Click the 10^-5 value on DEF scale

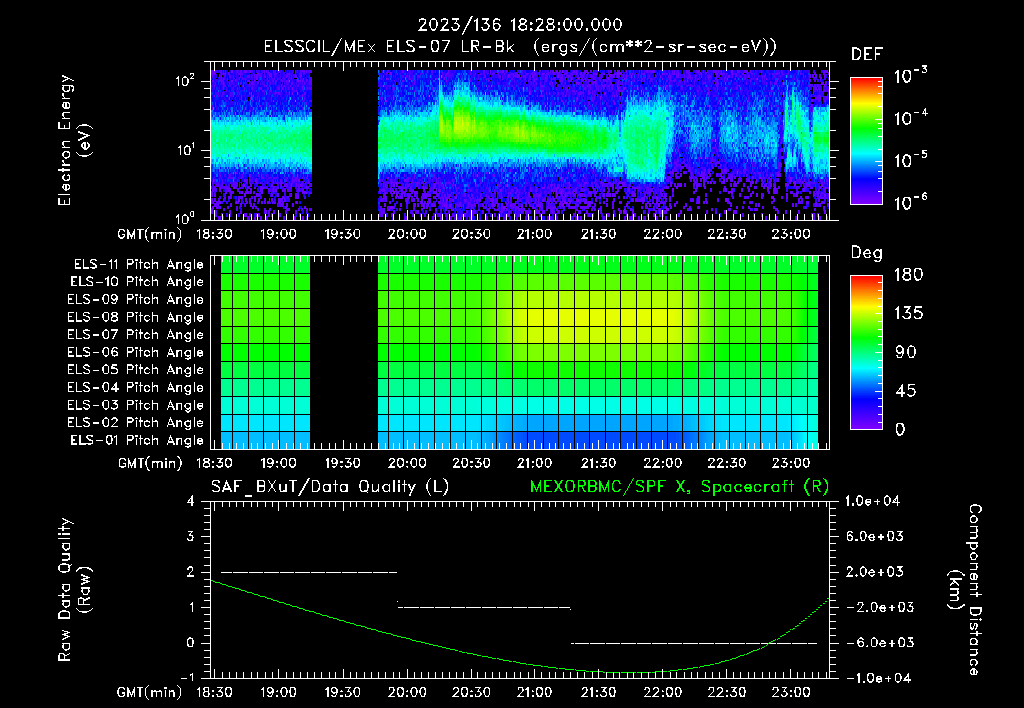click(910, 160)
